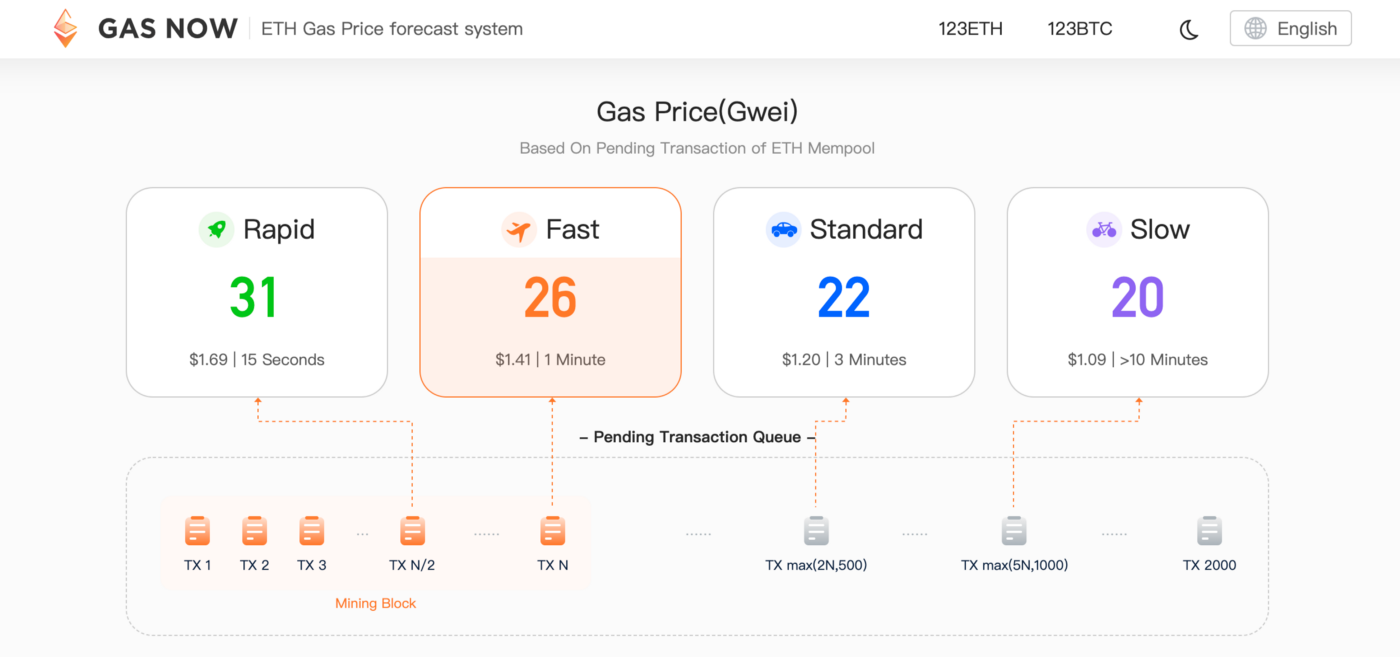Select the Fast 26 Gwei card
Screen dimensions: 1400x657
coord(550,292)
